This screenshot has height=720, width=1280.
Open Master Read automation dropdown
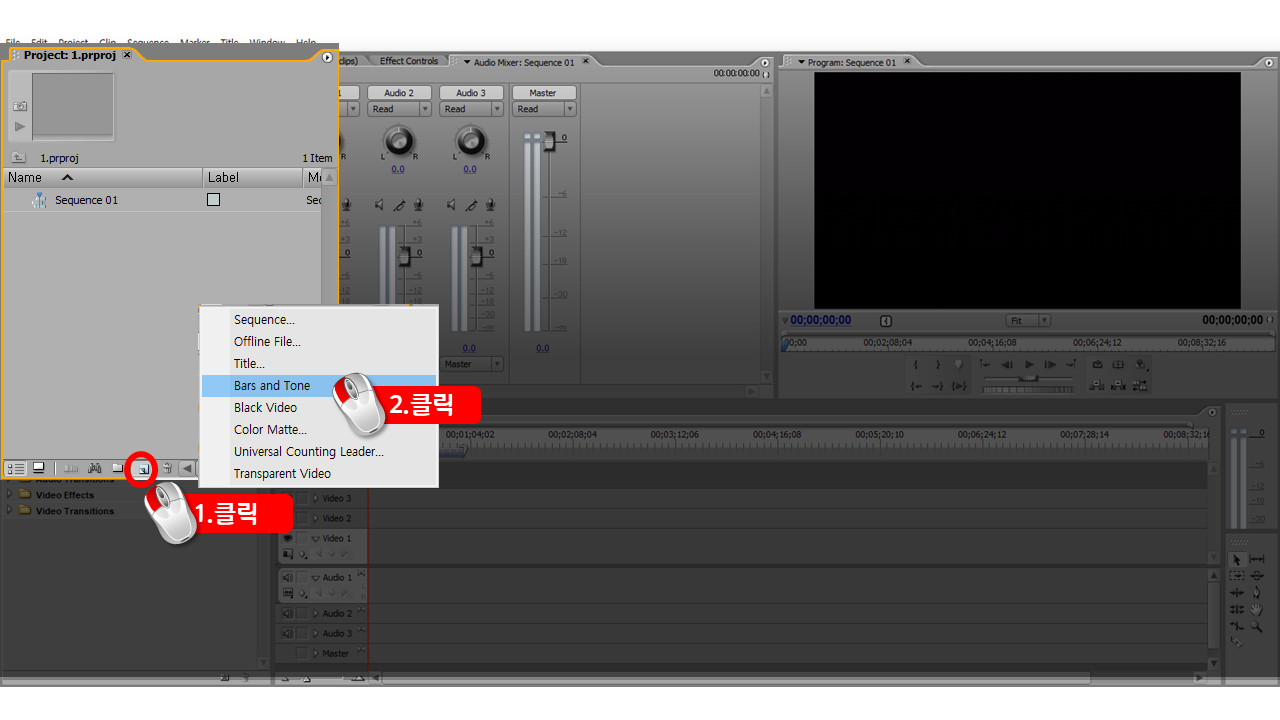(544, 109)
